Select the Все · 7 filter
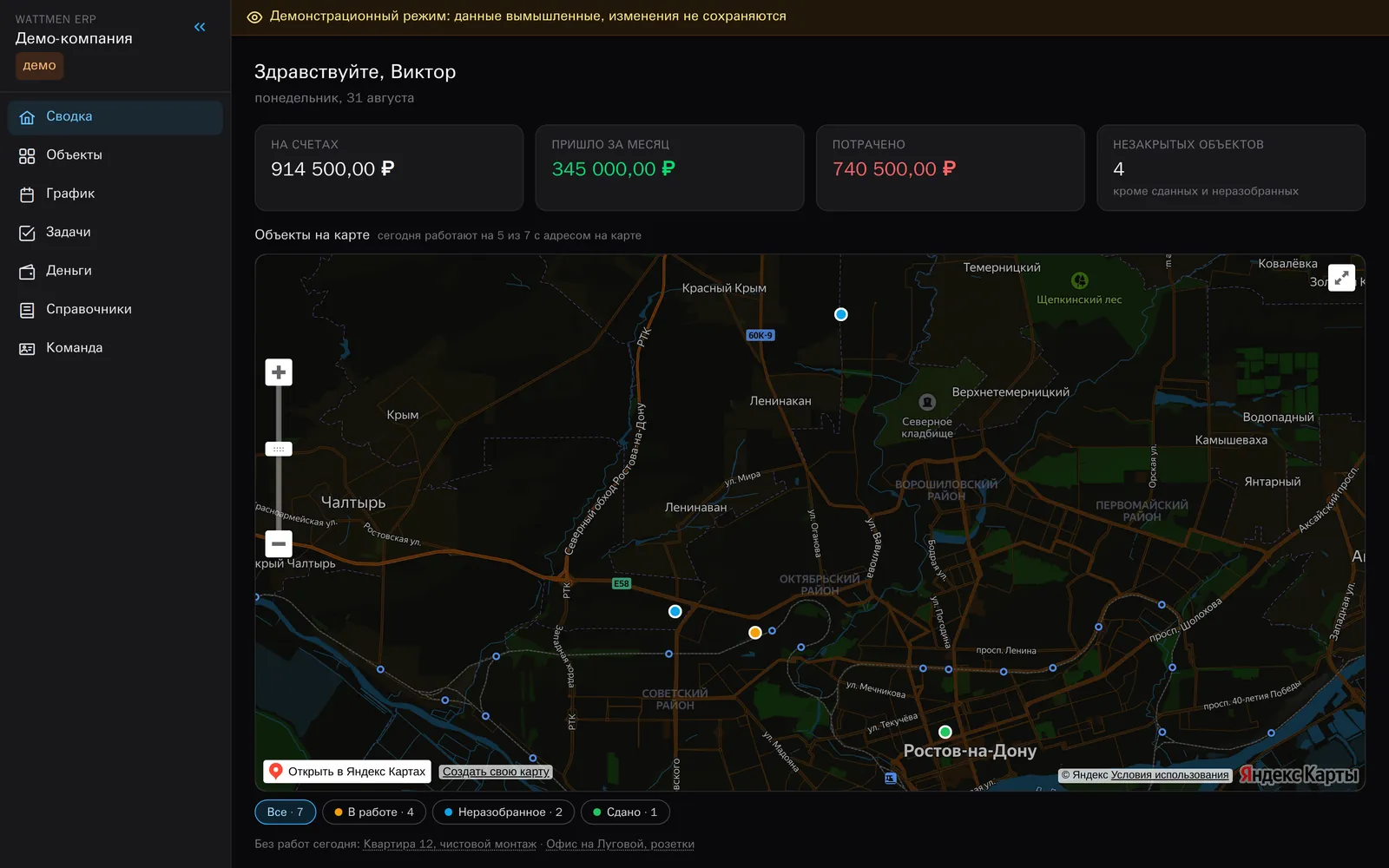Screen dimensions: 1389x868 (285, 812)
